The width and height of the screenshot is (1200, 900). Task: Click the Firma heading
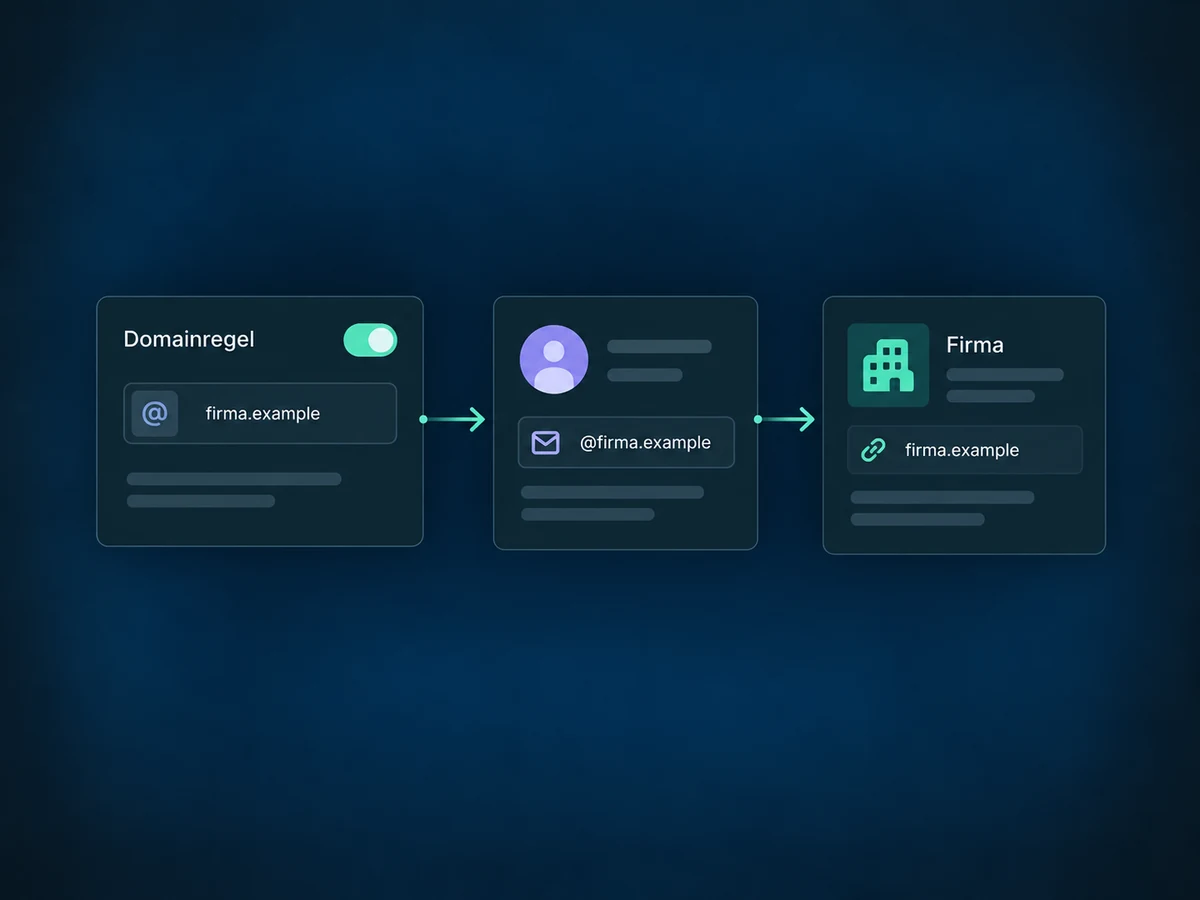click(975, 345)
